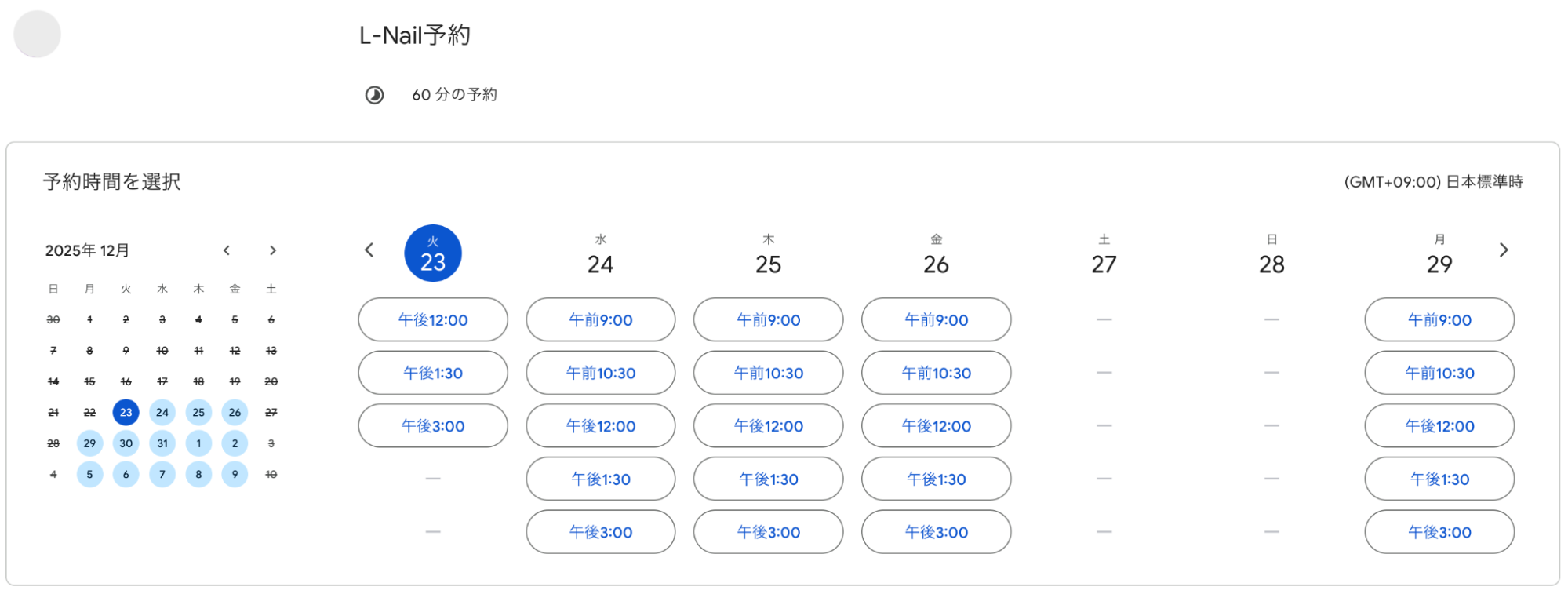Image resolution: width=1568 pixels, height=605 pixels.
Task: Reserve 午後3:00 slot on Friday 26
Action: 937,532
